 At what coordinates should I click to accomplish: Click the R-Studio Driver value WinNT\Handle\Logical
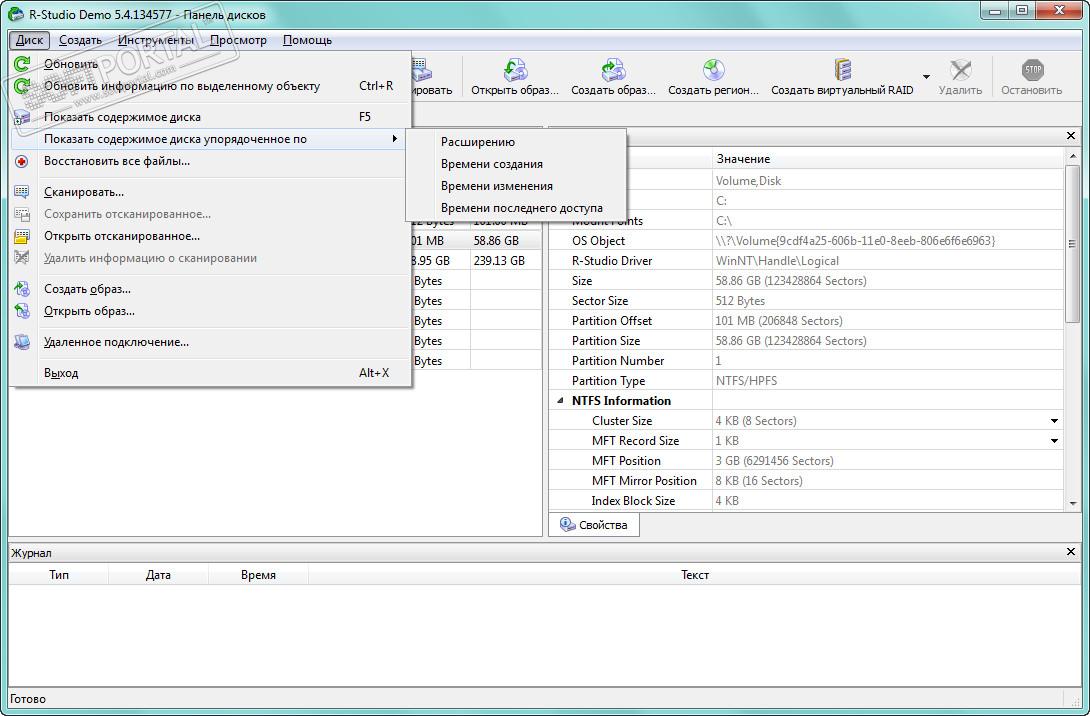coord(777,261)
